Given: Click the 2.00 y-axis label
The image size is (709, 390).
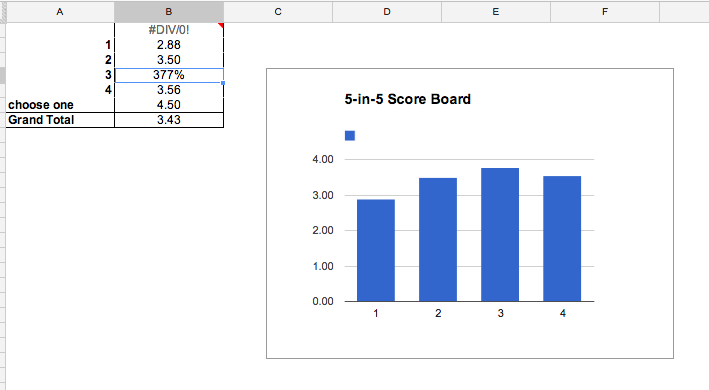Looking at the screenshot, I should tap(323, 230).
